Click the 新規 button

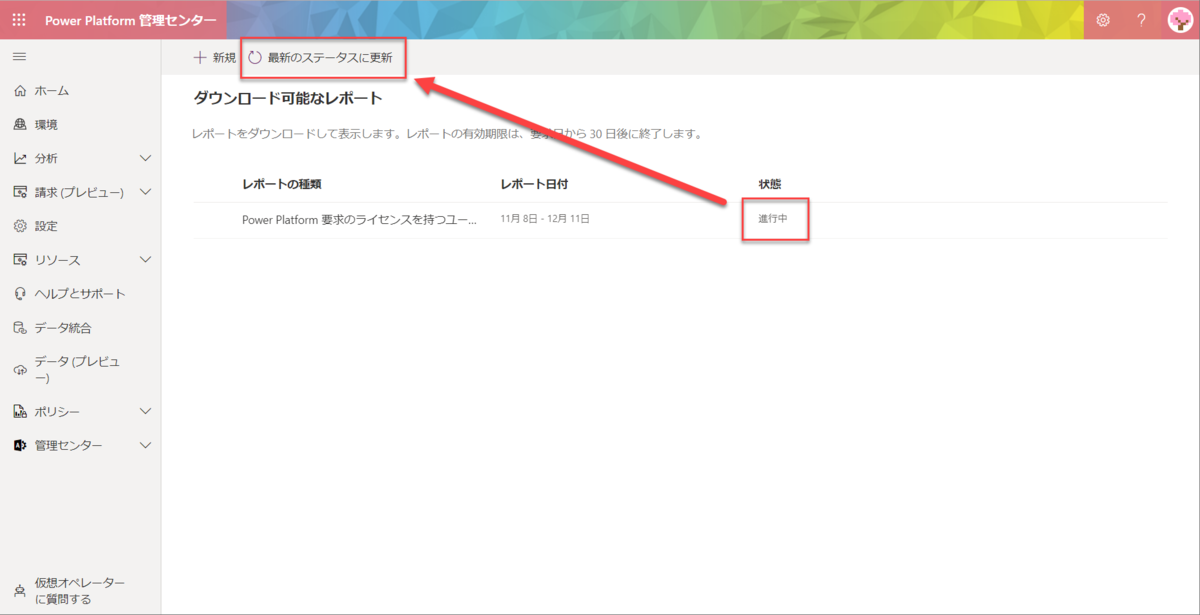214,58
